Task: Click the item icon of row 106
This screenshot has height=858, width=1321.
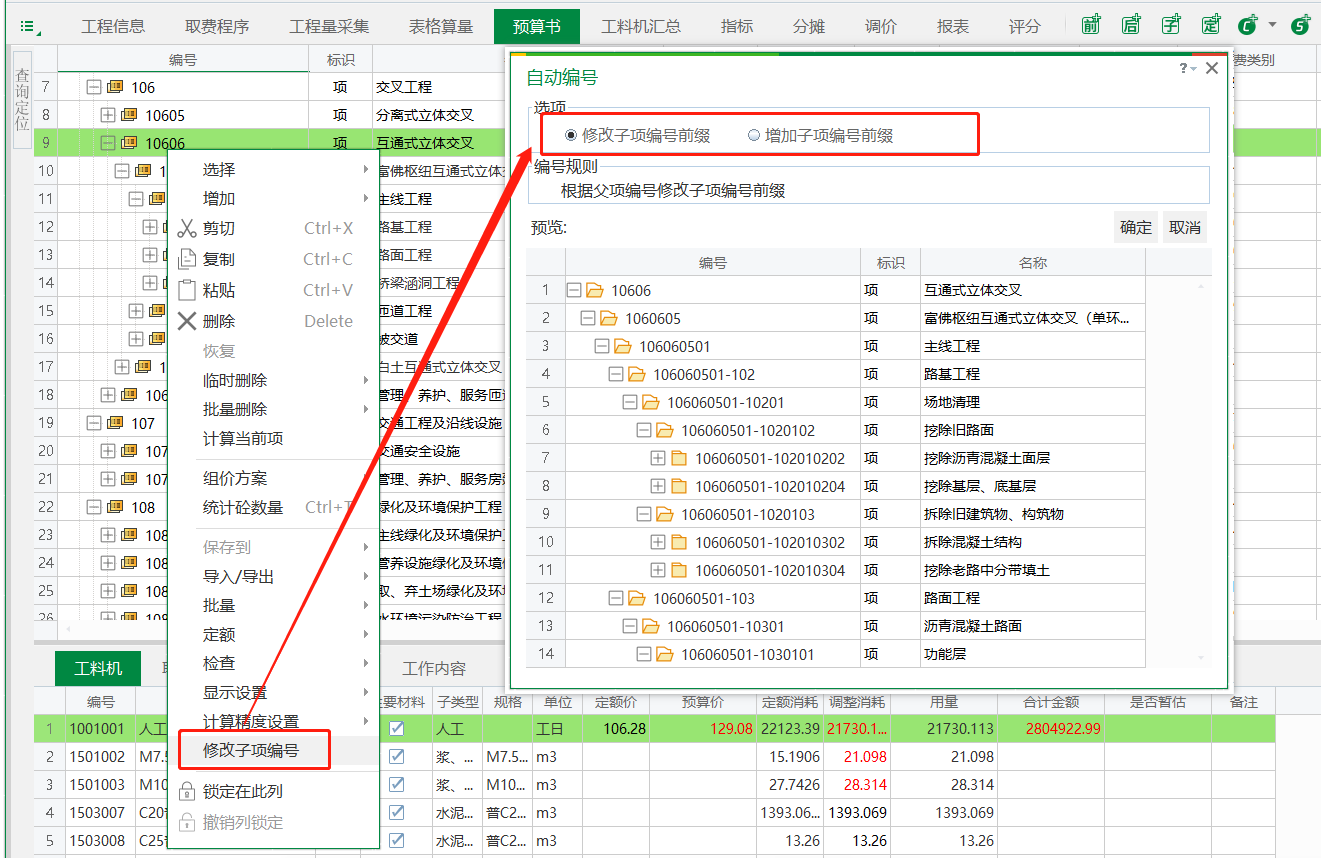Action: [115, 87]
